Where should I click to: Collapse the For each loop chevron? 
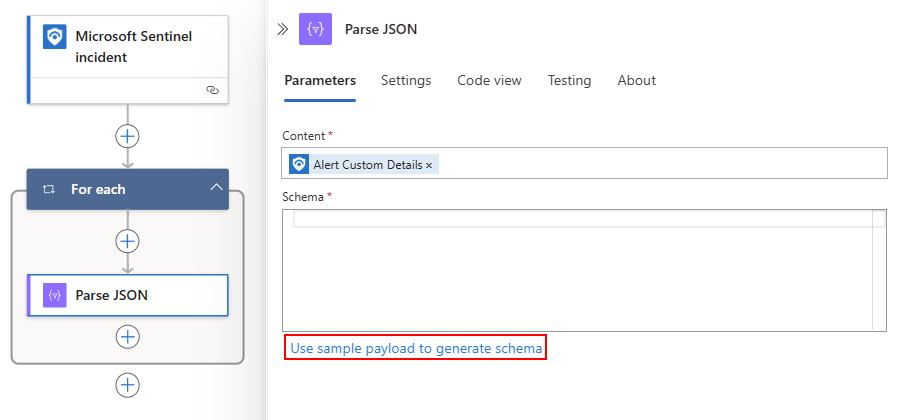point(215,188)
